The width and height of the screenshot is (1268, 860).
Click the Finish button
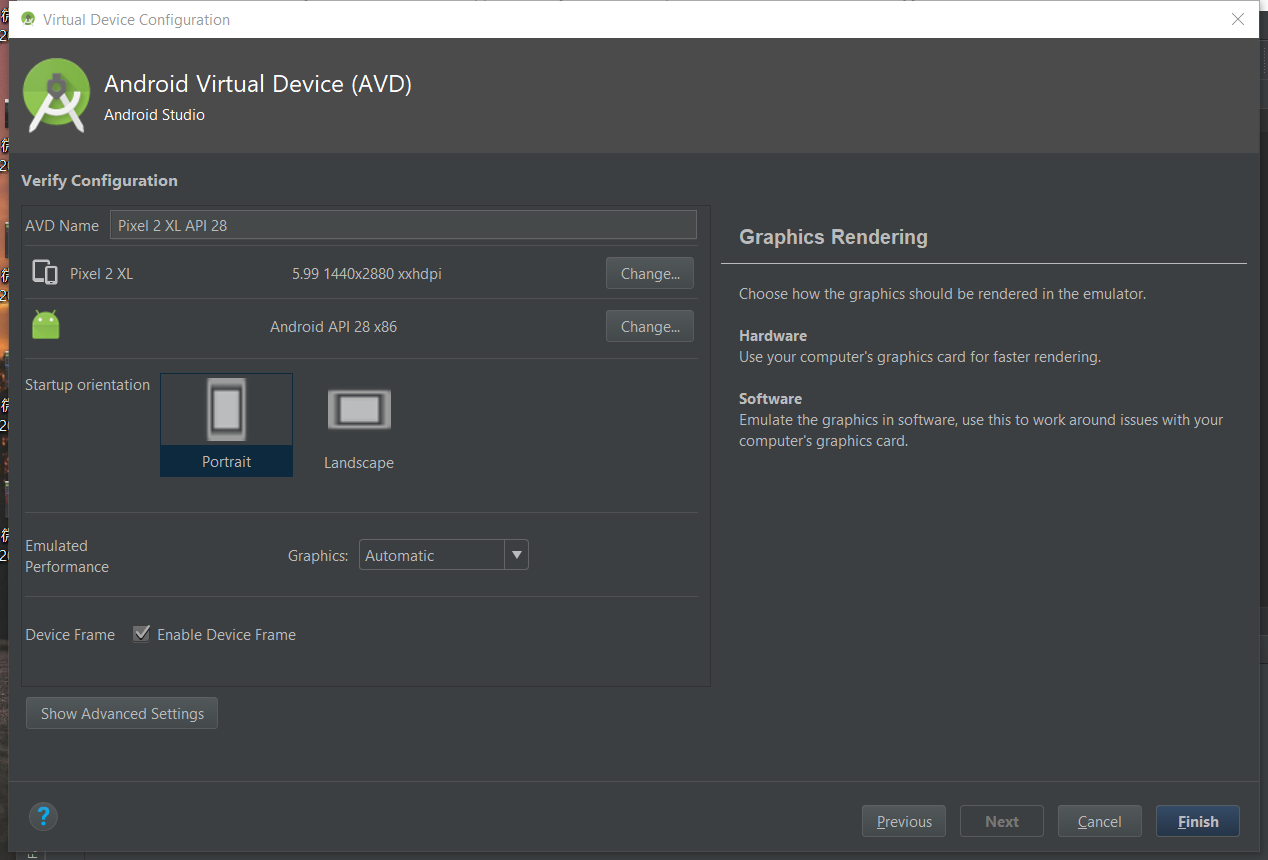[1197, 821]
